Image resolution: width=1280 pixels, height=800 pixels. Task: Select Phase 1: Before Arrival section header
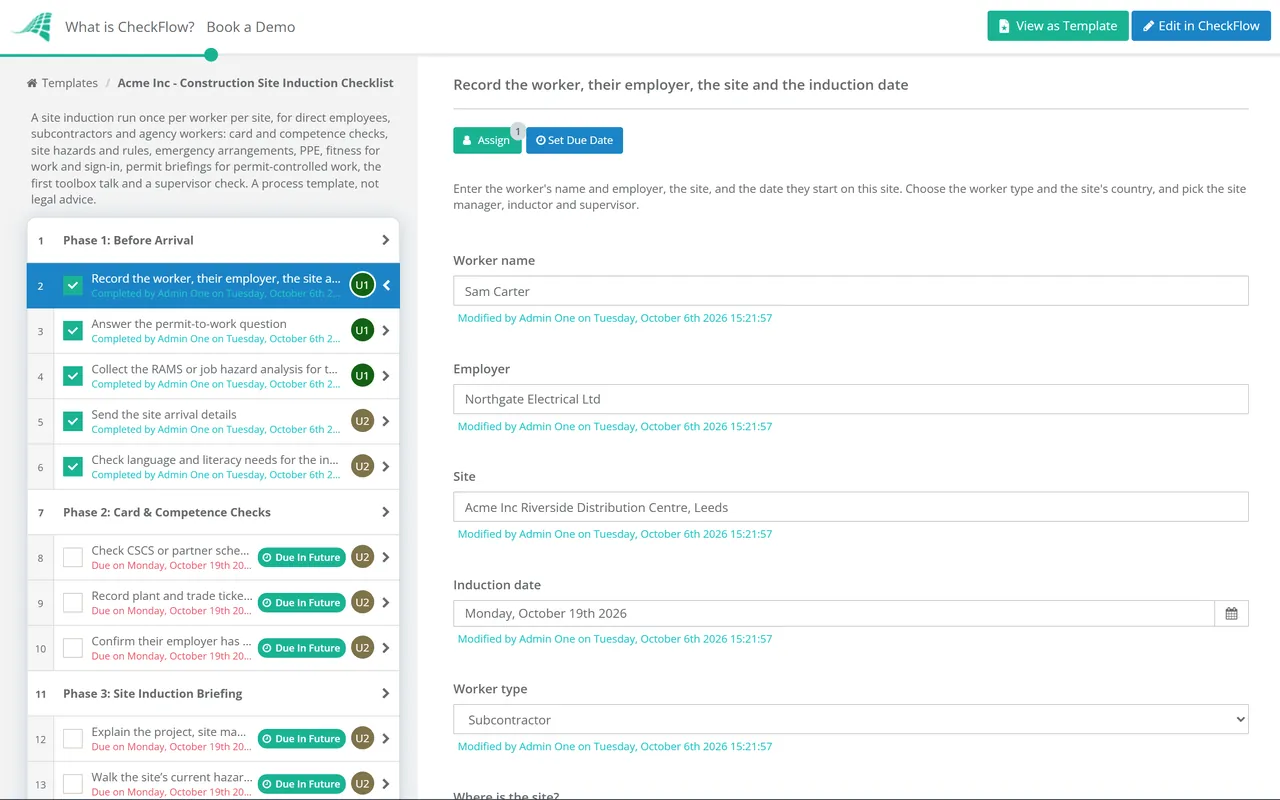click(213, 240)
